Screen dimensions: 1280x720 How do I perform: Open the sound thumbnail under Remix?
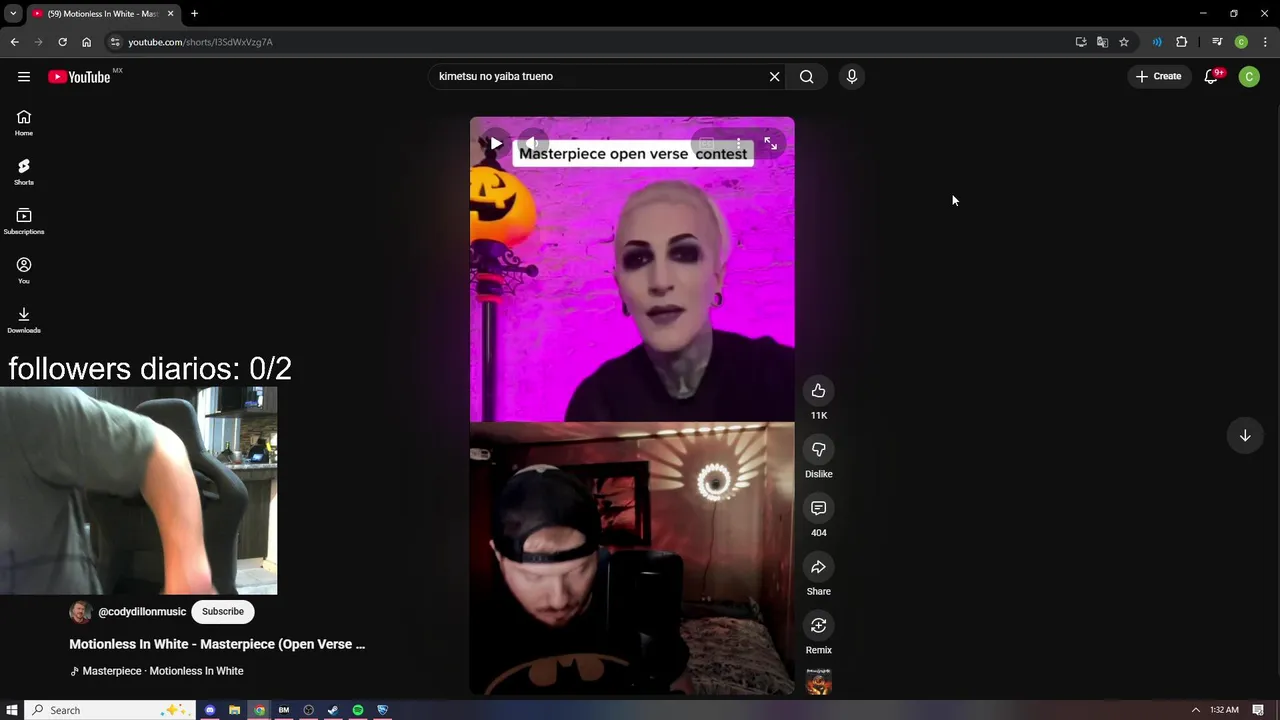tap(818, 682)
